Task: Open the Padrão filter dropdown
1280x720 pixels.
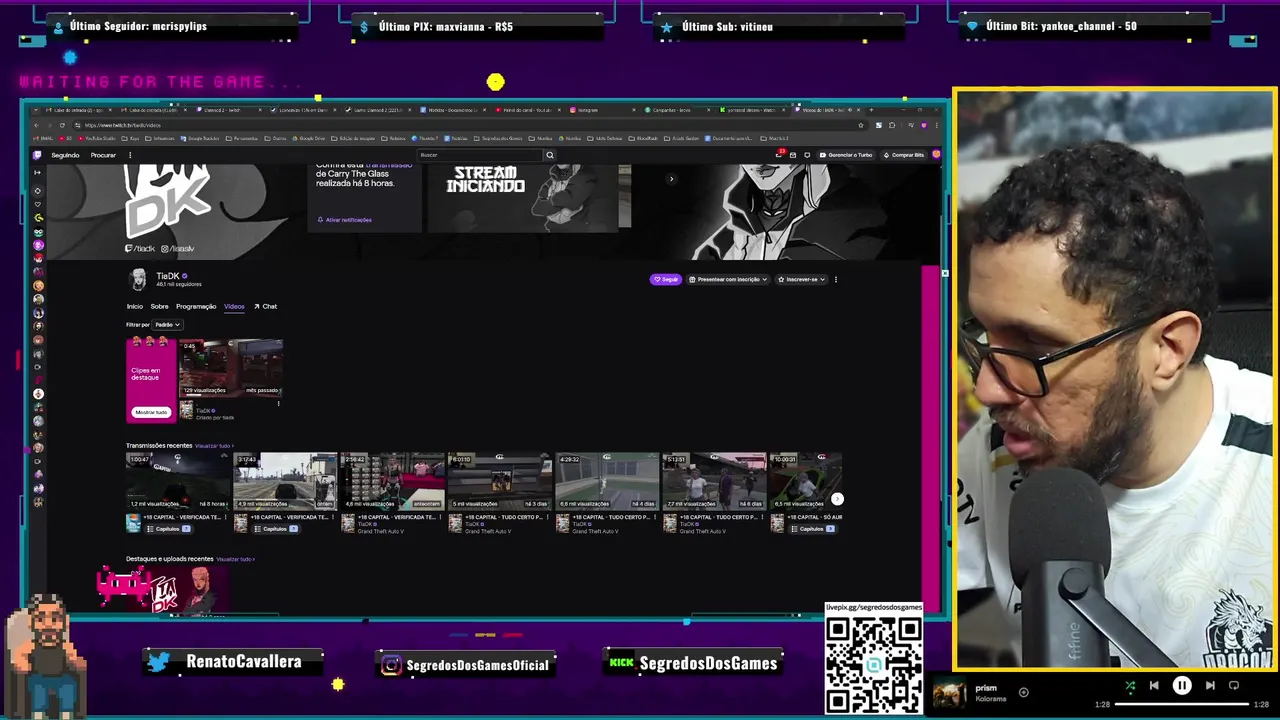Action: coord(167,325)
